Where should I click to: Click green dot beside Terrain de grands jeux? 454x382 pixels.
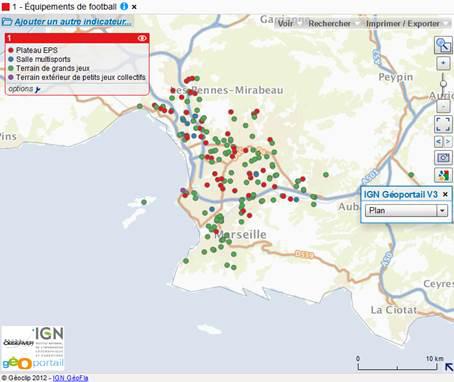click(x=11, y=68)
